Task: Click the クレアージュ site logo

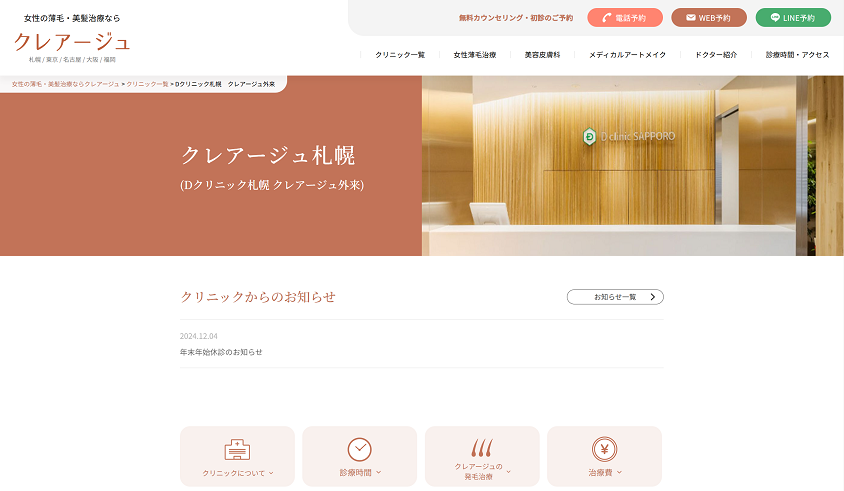Action: pos(72,42)
